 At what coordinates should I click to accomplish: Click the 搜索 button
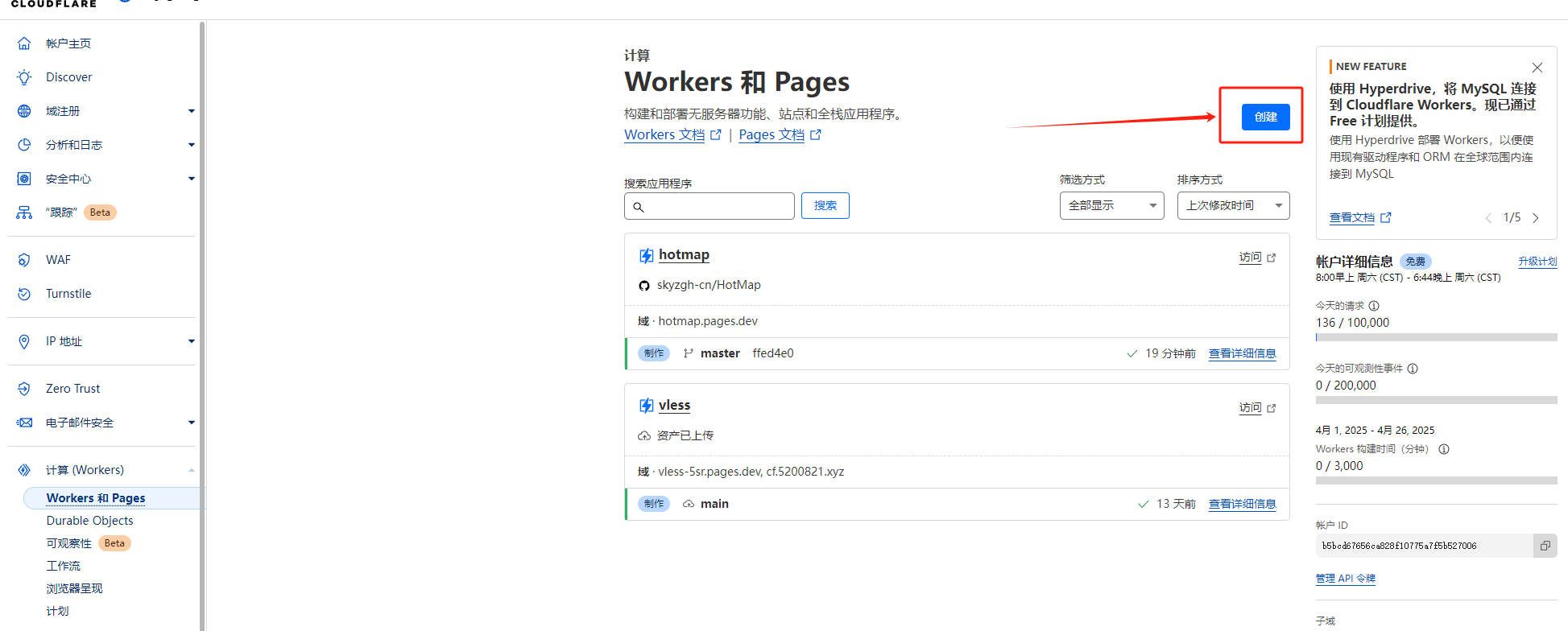[825, 206]
